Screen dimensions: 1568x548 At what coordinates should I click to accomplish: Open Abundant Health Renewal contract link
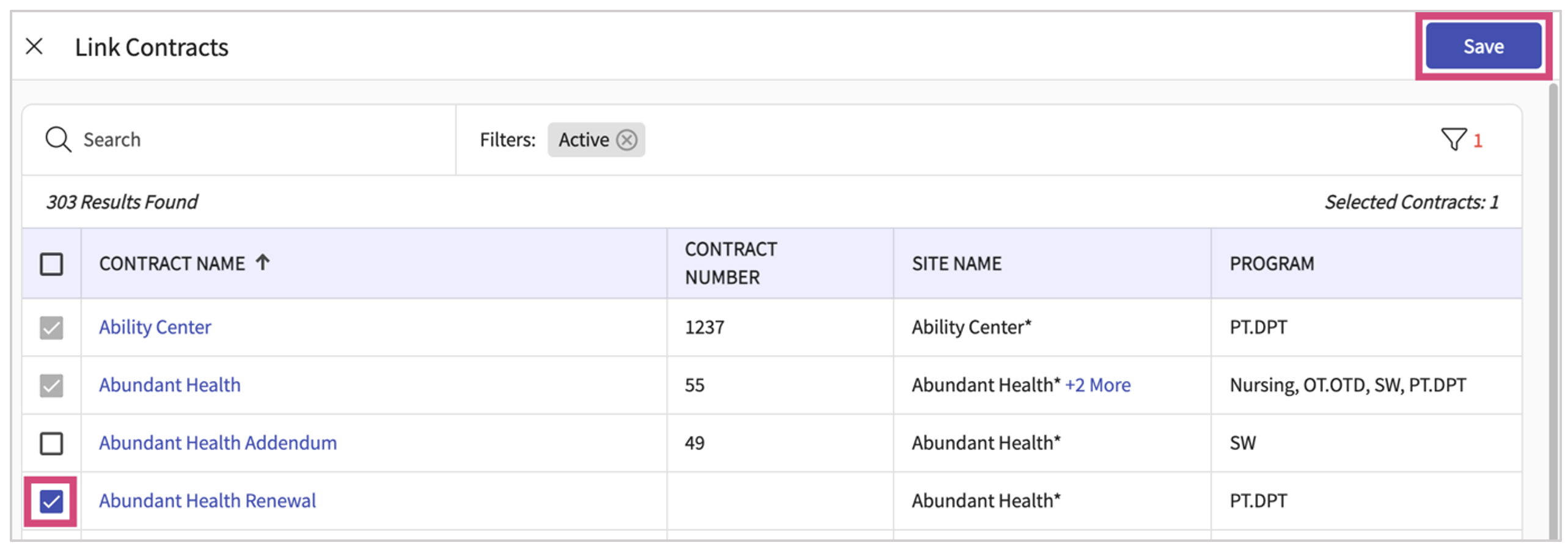[x=207, y=501]
